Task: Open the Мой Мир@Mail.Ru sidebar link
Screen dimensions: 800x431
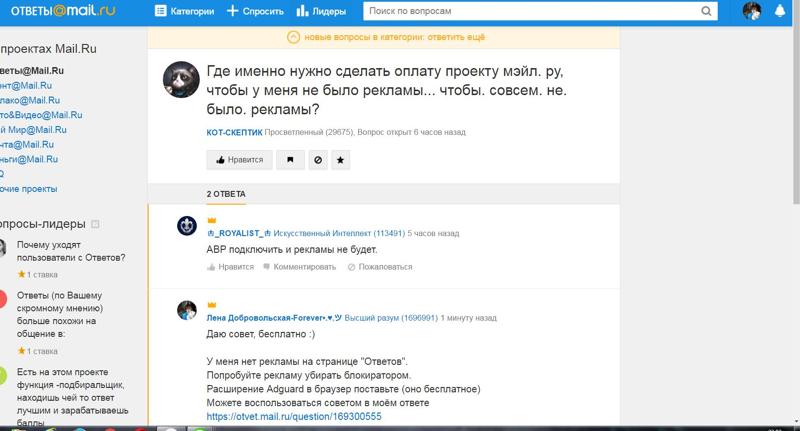Action: (33, 130)
